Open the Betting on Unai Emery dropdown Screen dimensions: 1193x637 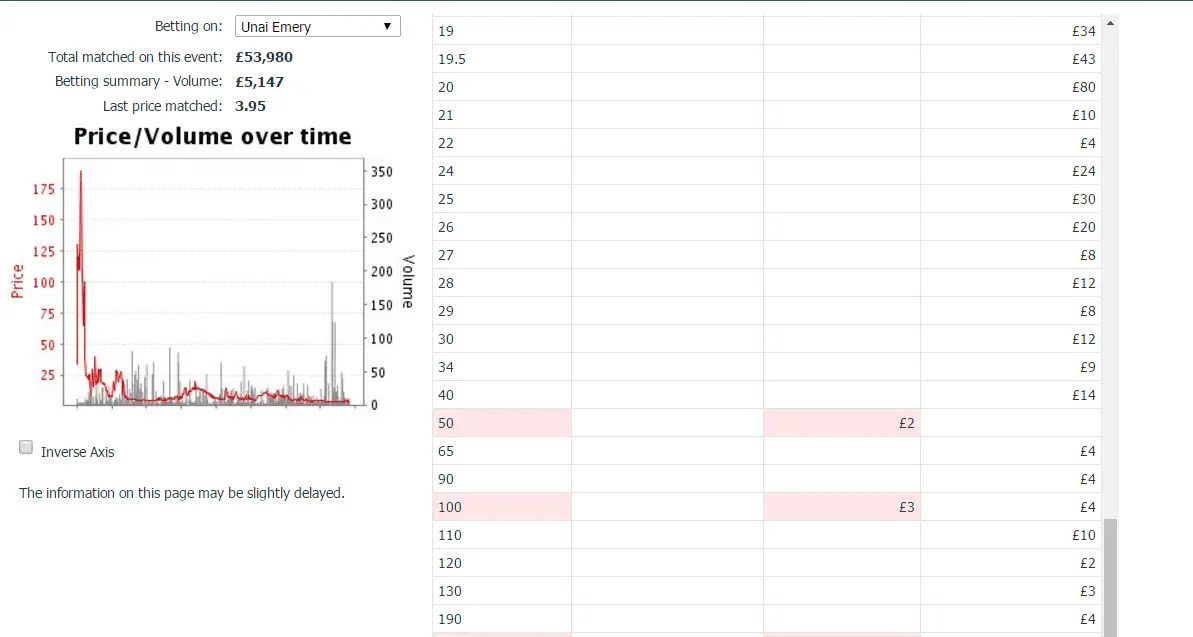click(x=317, y=27)
